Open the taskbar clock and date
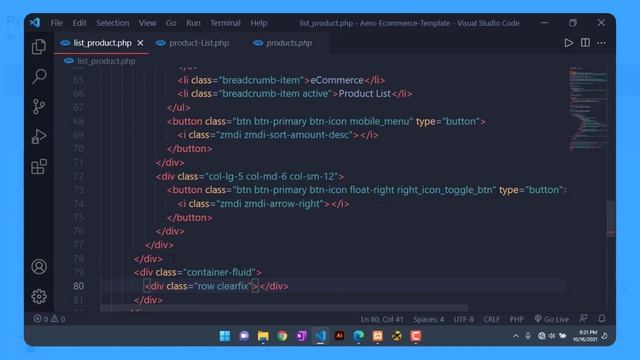Viewport: 640px width, 360px height. click(x=585, y=336)
